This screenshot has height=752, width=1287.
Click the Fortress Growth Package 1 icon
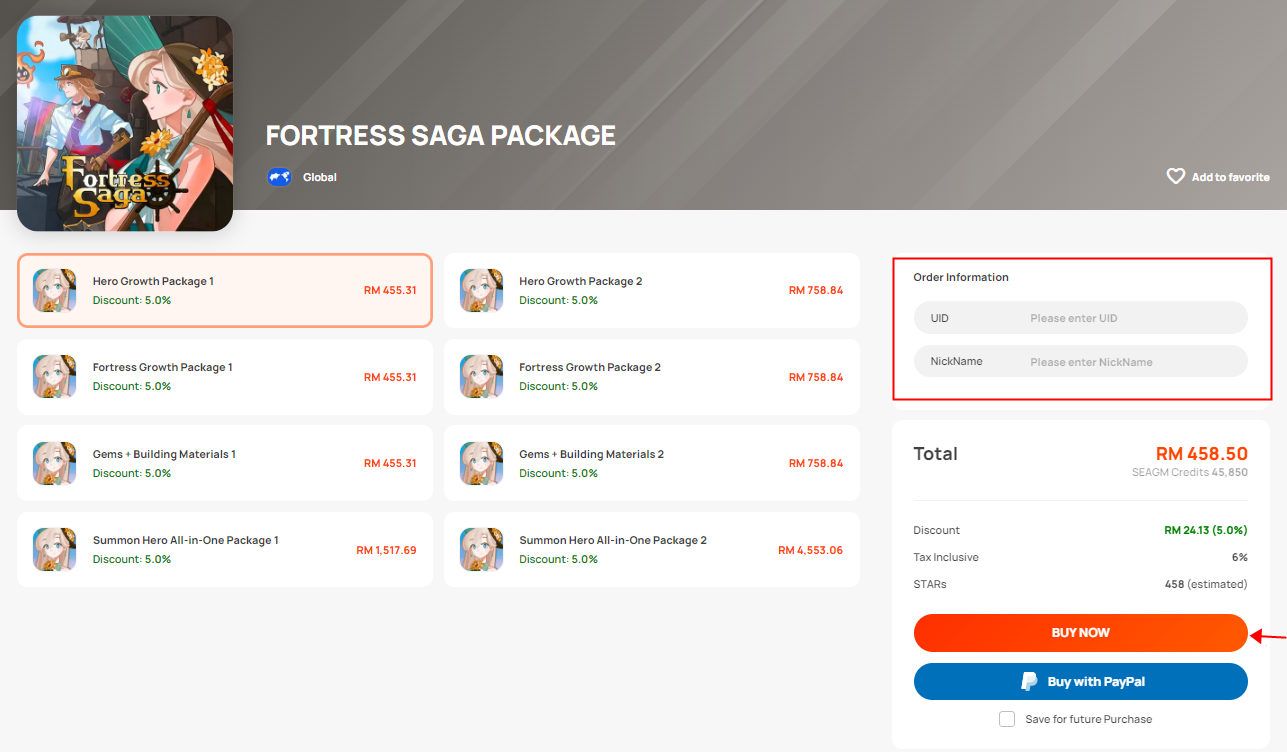[x=54, y=376]
